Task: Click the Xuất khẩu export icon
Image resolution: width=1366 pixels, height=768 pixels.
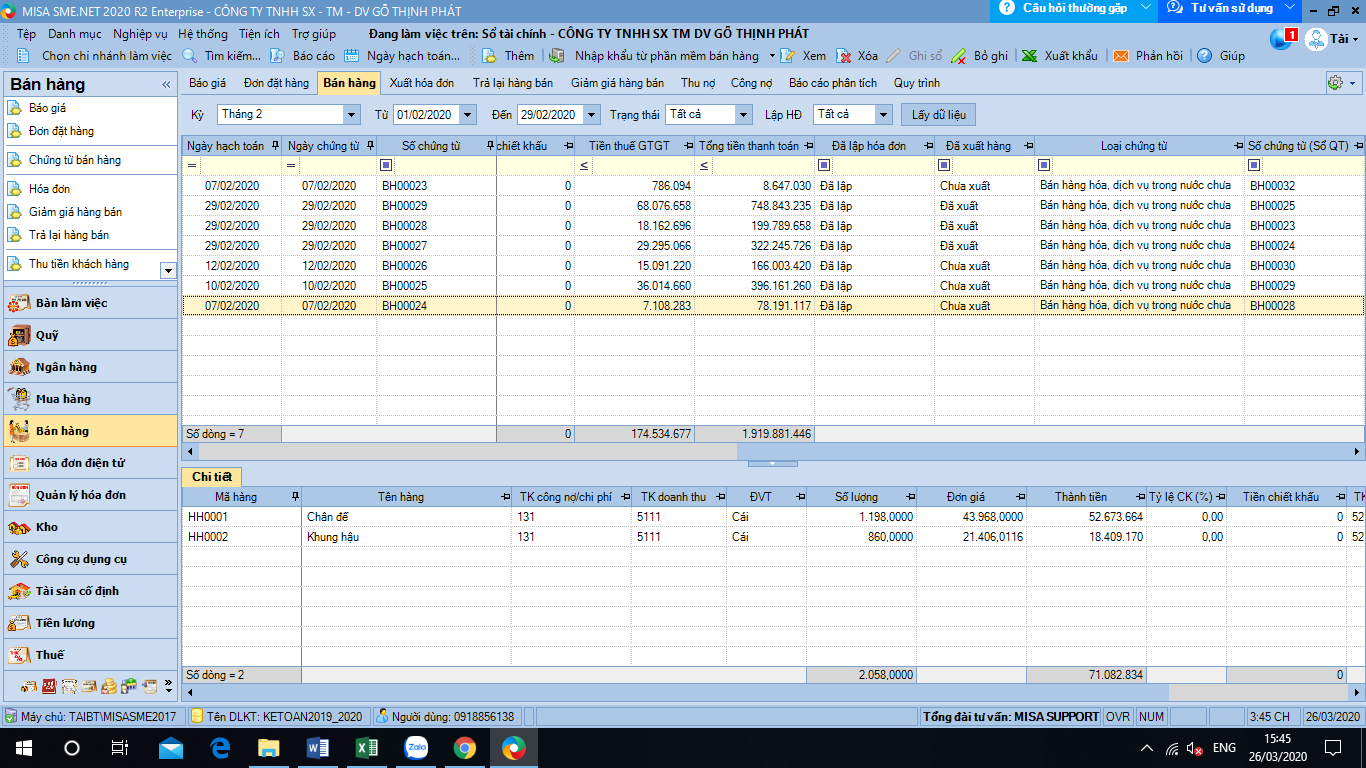Action: [x=1029, y=56]
